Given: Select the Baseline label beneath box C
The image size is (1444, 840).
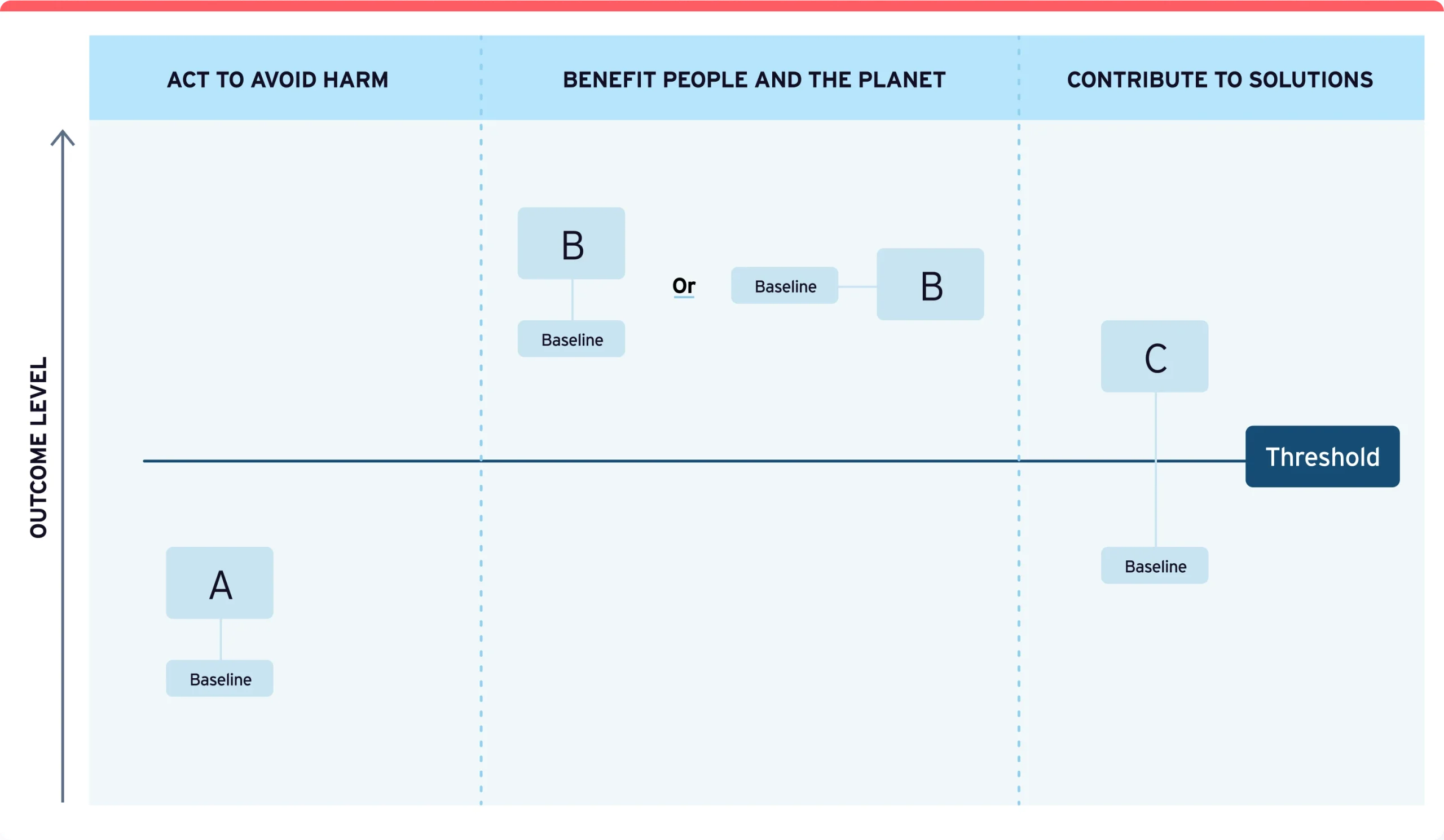Looking at the screenshot, I should click(x=1154, y=565).
